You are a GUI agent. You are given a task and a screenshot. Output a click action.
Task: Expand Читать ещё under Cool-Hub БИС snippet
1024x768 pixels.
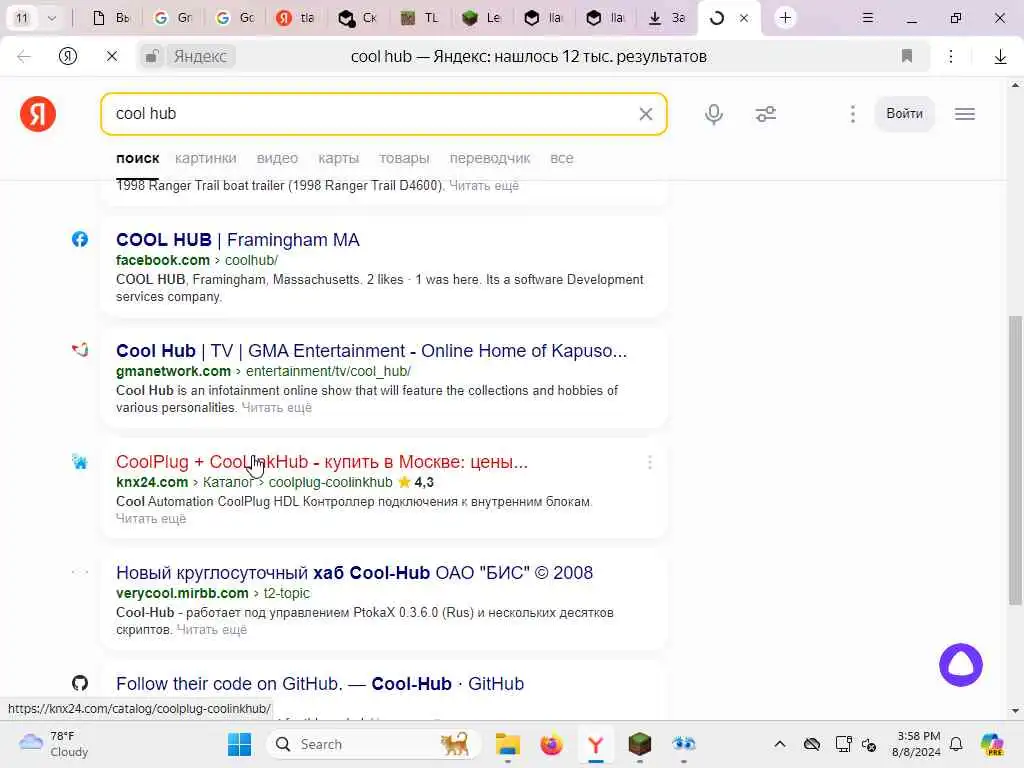pos(212,630)
